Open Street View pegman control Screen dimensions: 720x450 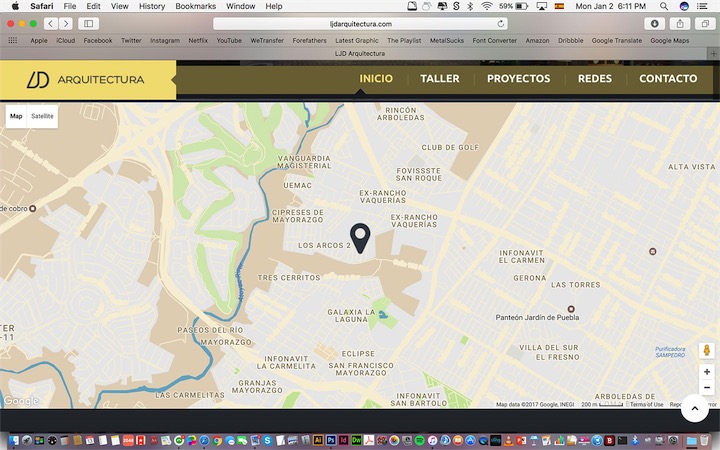[x=707, y=351]
